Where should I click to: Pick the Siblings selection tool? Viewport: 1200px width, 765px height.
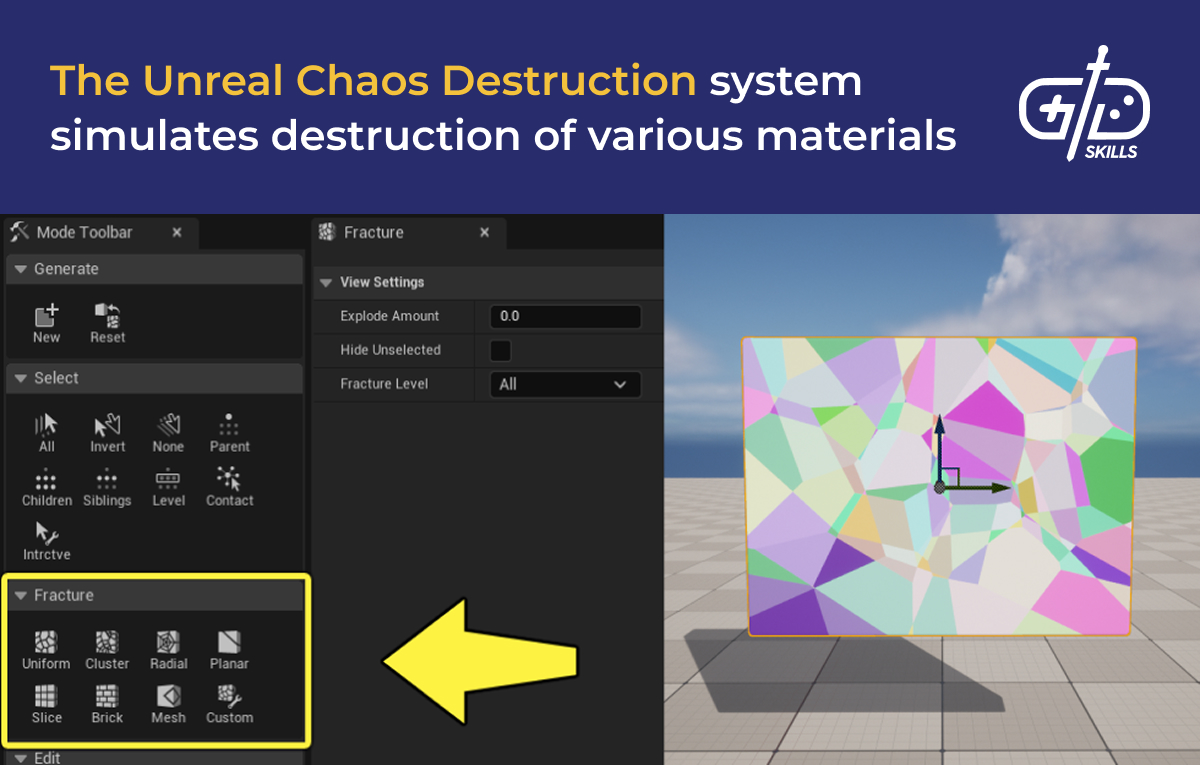click(x=107, y=487)
